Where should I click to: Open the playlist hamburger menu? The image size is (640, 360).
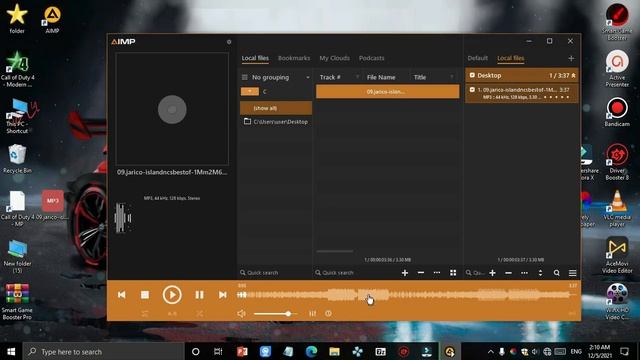[573, 273]
